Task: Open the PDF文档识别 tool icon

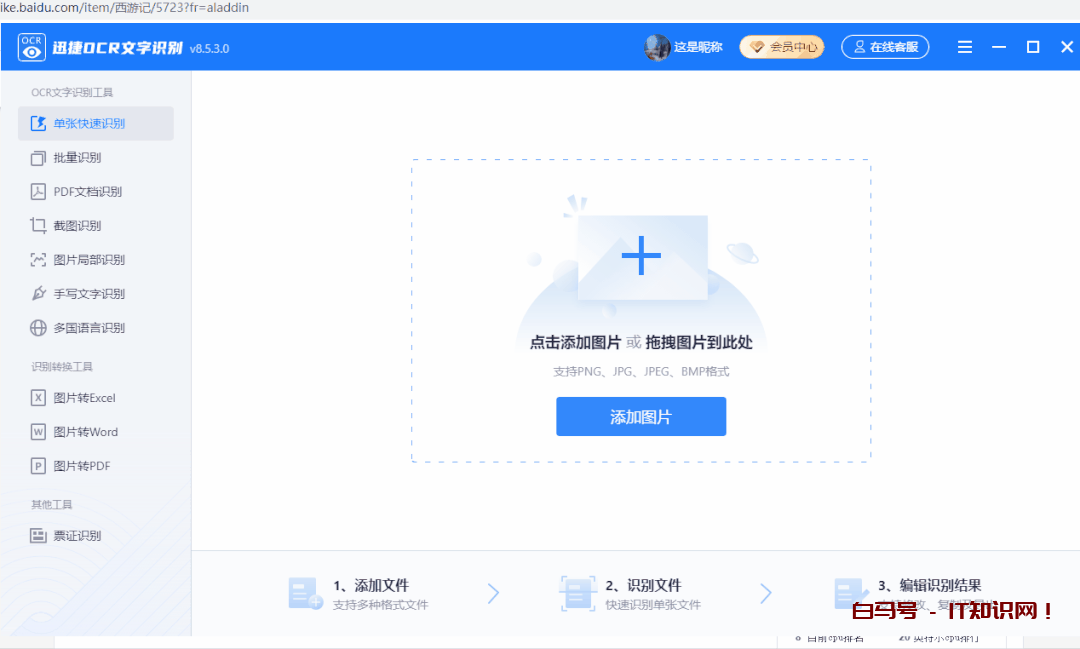Action: click(x=38, y=192)
